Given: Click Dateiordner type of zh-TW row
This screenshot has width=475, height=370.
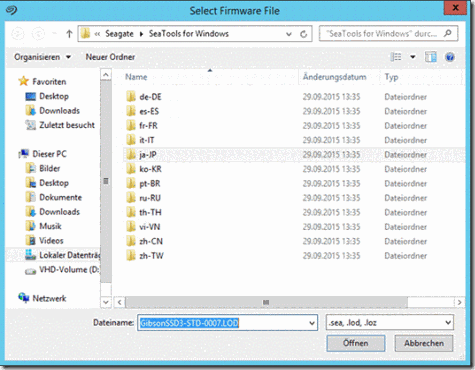Looking at the screenshot, I should click(406, 256).
